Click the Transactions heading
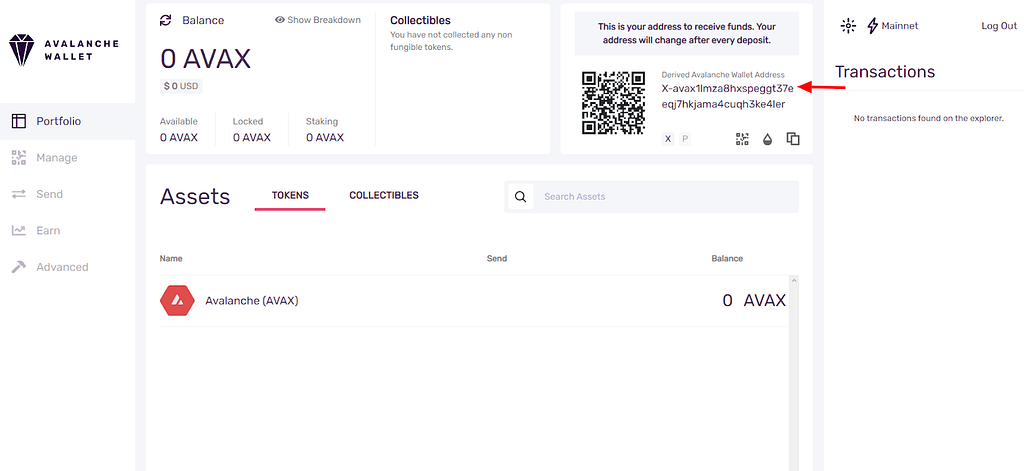Viewport: 1024px width, 471px height. click(x=885, y=71)
